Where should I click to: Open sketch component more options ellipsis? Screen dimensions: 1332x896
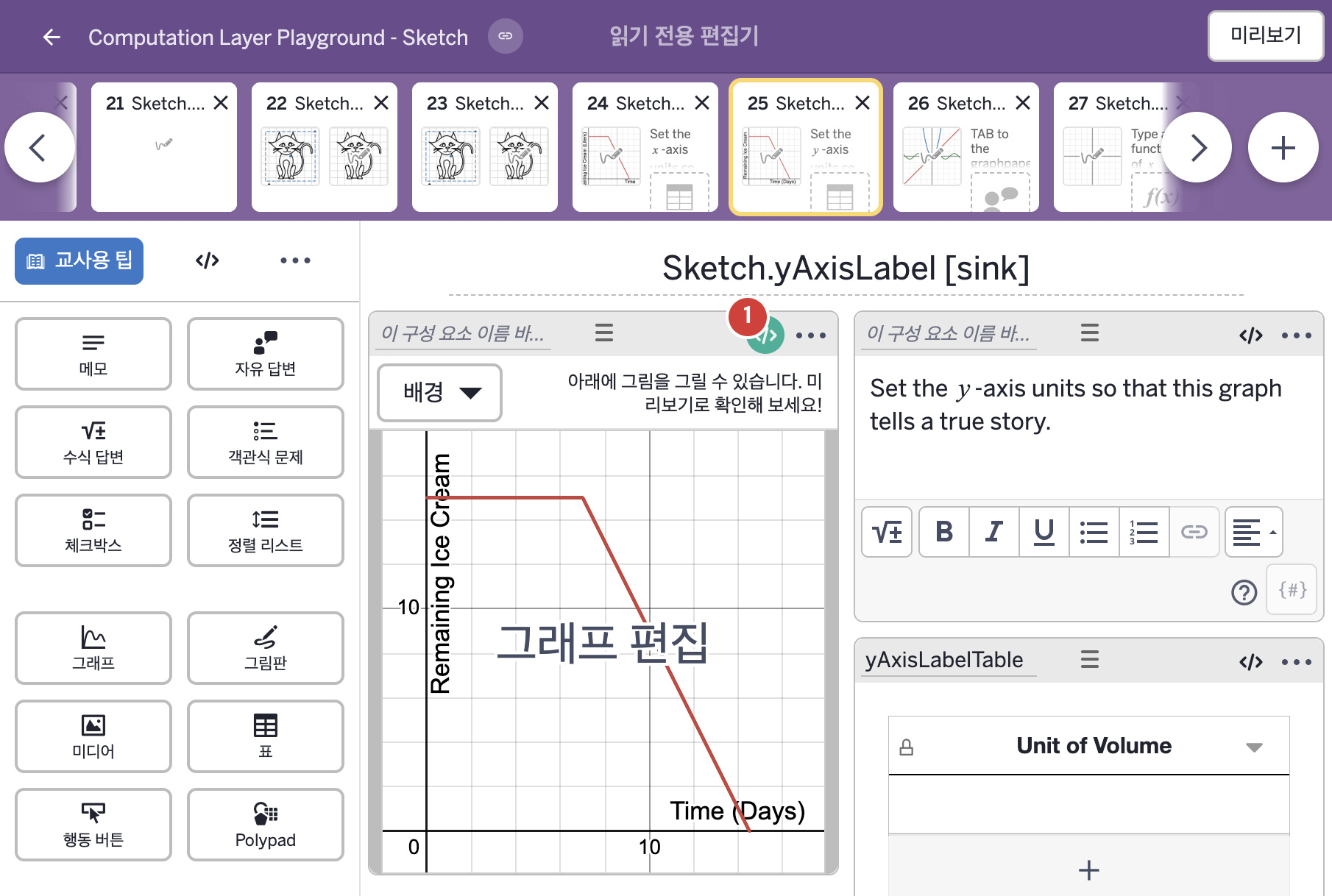pos(811,335)
